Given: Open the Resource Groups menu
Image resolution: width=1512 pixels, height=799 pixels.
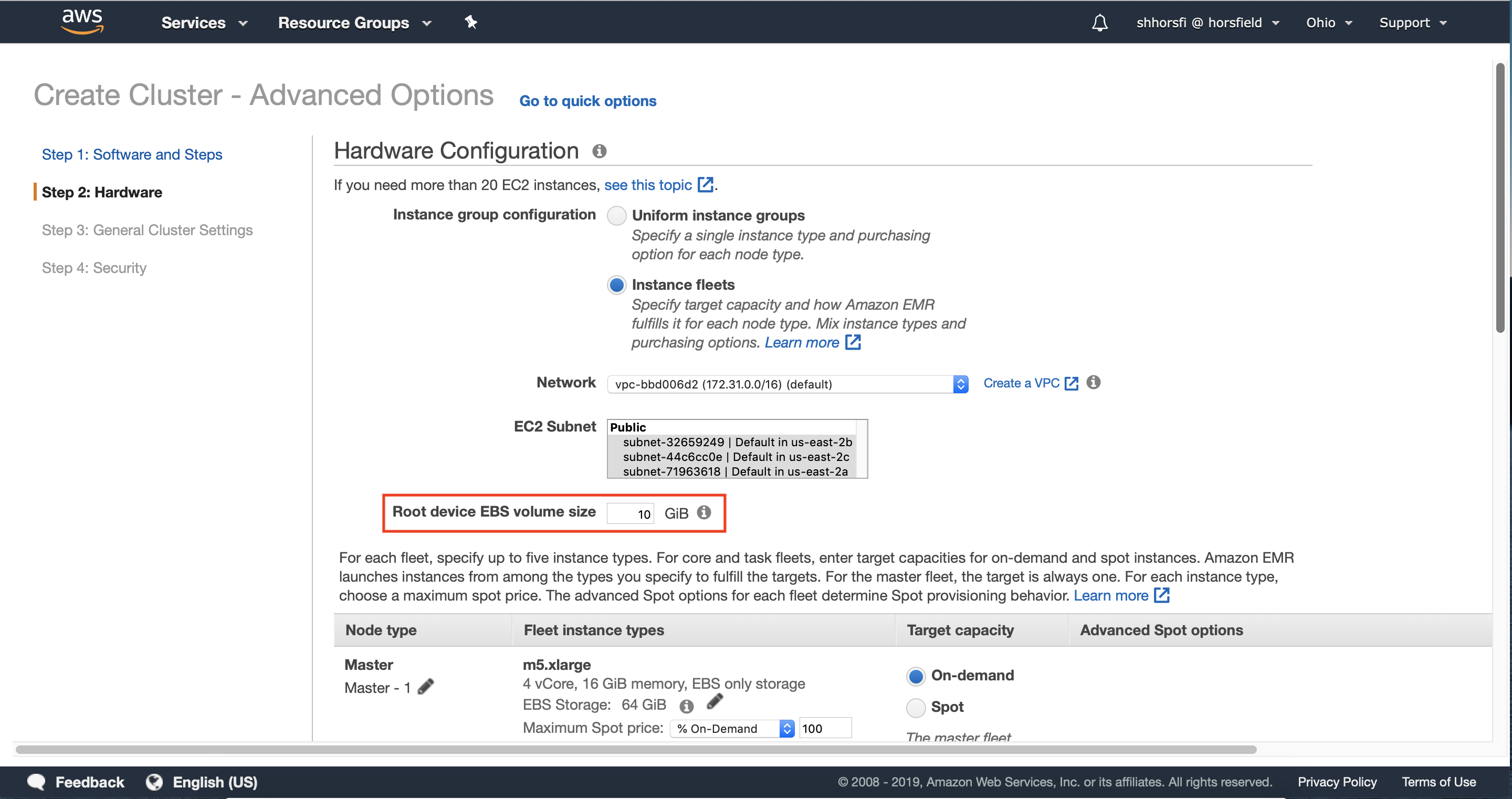Looking at the screenshot, I should click(x=354, y=23).
